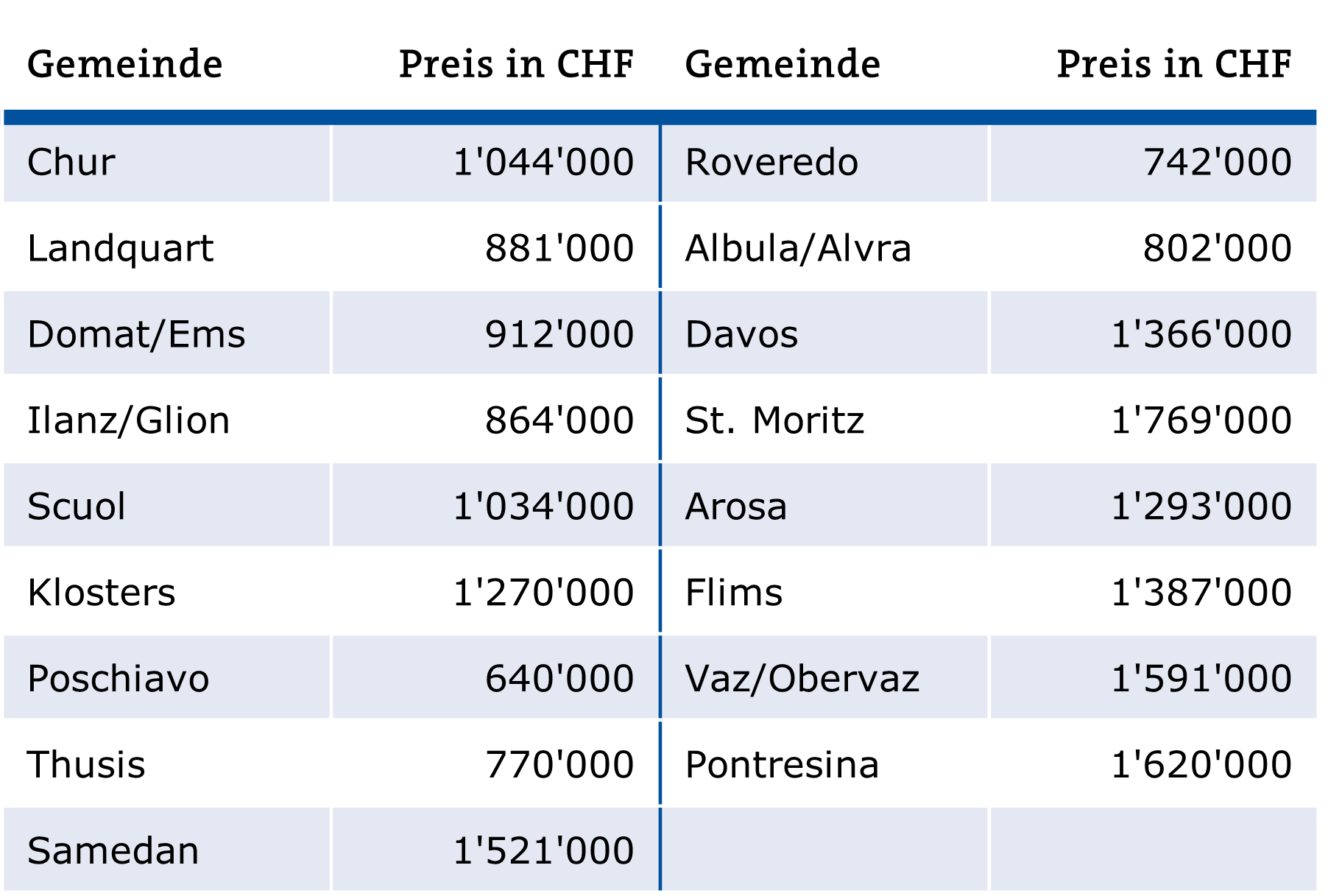Screen dimensions: 1328x896
Task: Select the Roveredo cell
Action: tap(771, 163)
